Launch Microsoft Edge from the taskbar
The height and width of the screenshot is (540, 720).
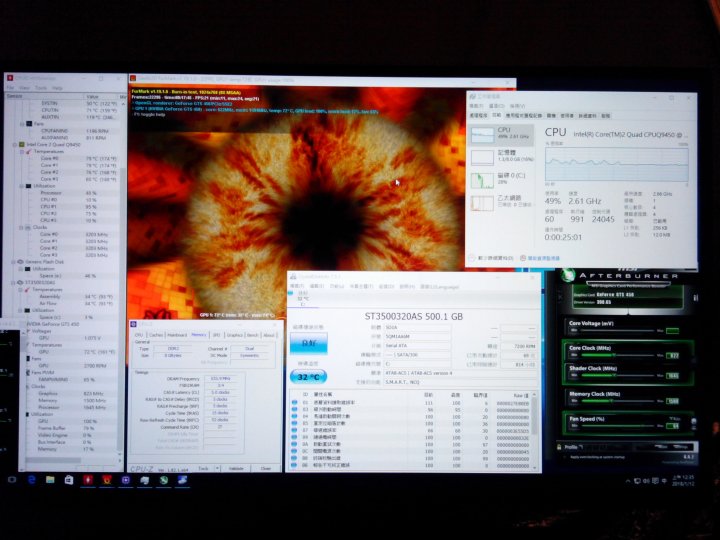(32, 480)
